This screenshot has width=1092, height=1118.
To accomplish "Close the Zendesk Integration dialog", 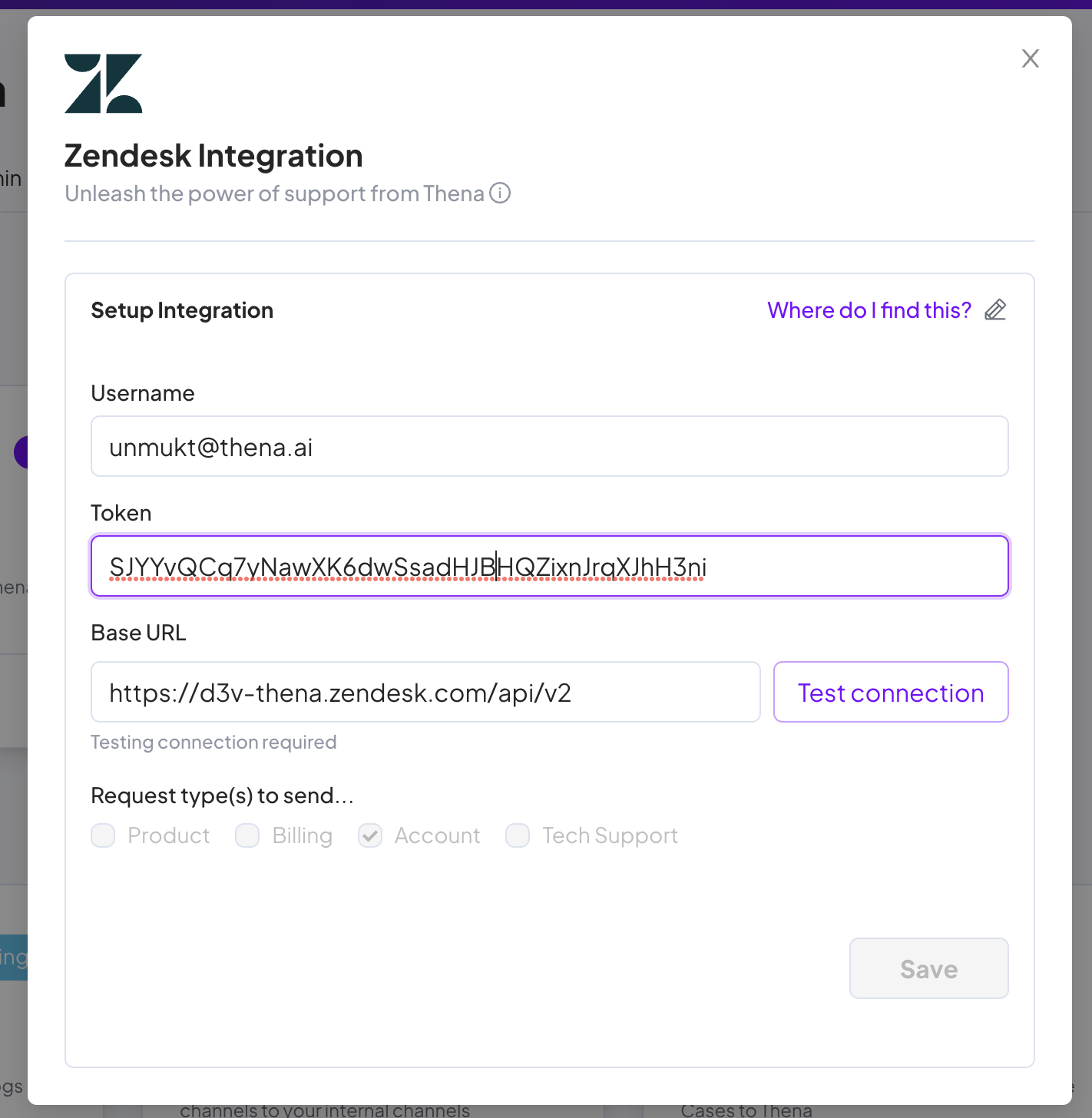I will [x=1030, y=58].
